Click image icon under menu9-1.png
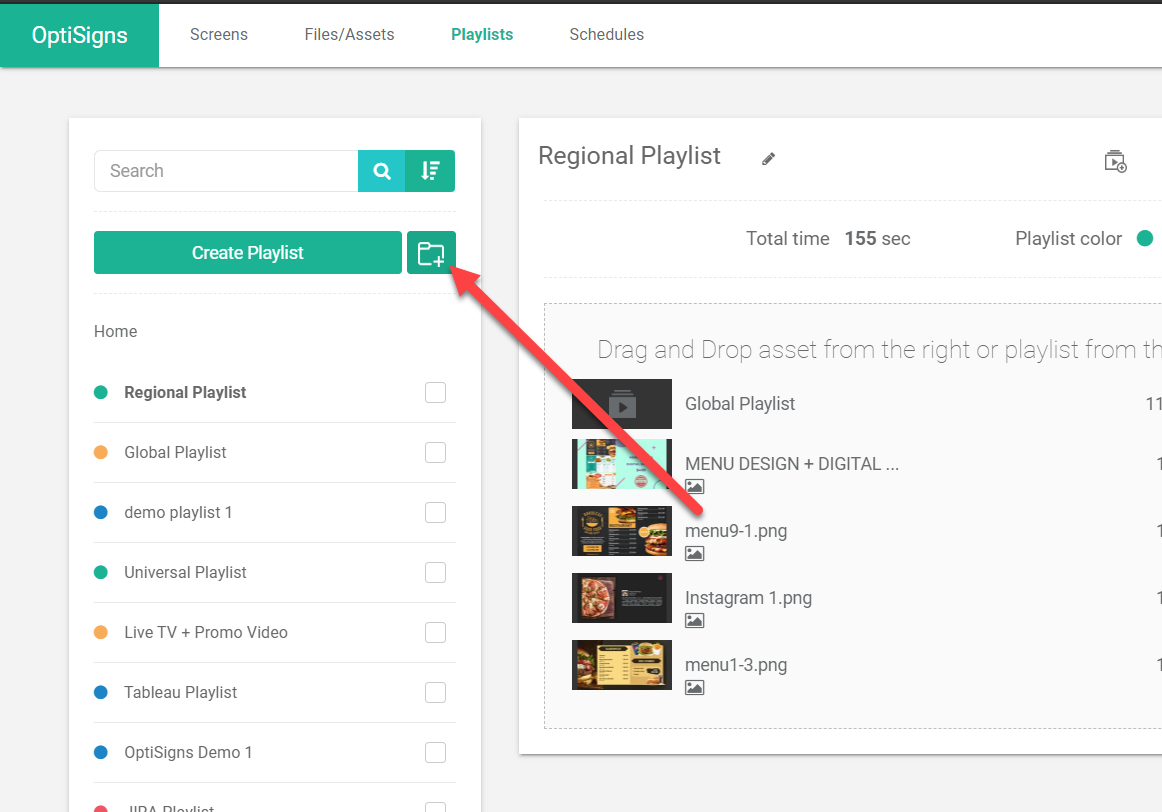Screen dimensions: 1162x812 coord(694,554)
